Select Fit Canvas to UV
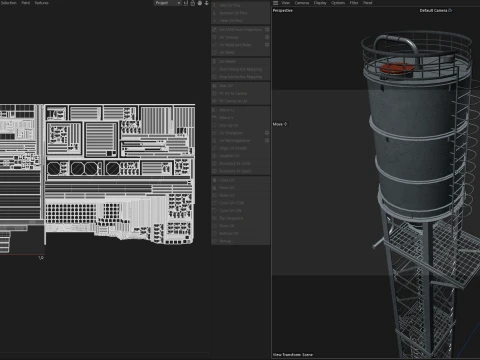 [x=240, y=101]
